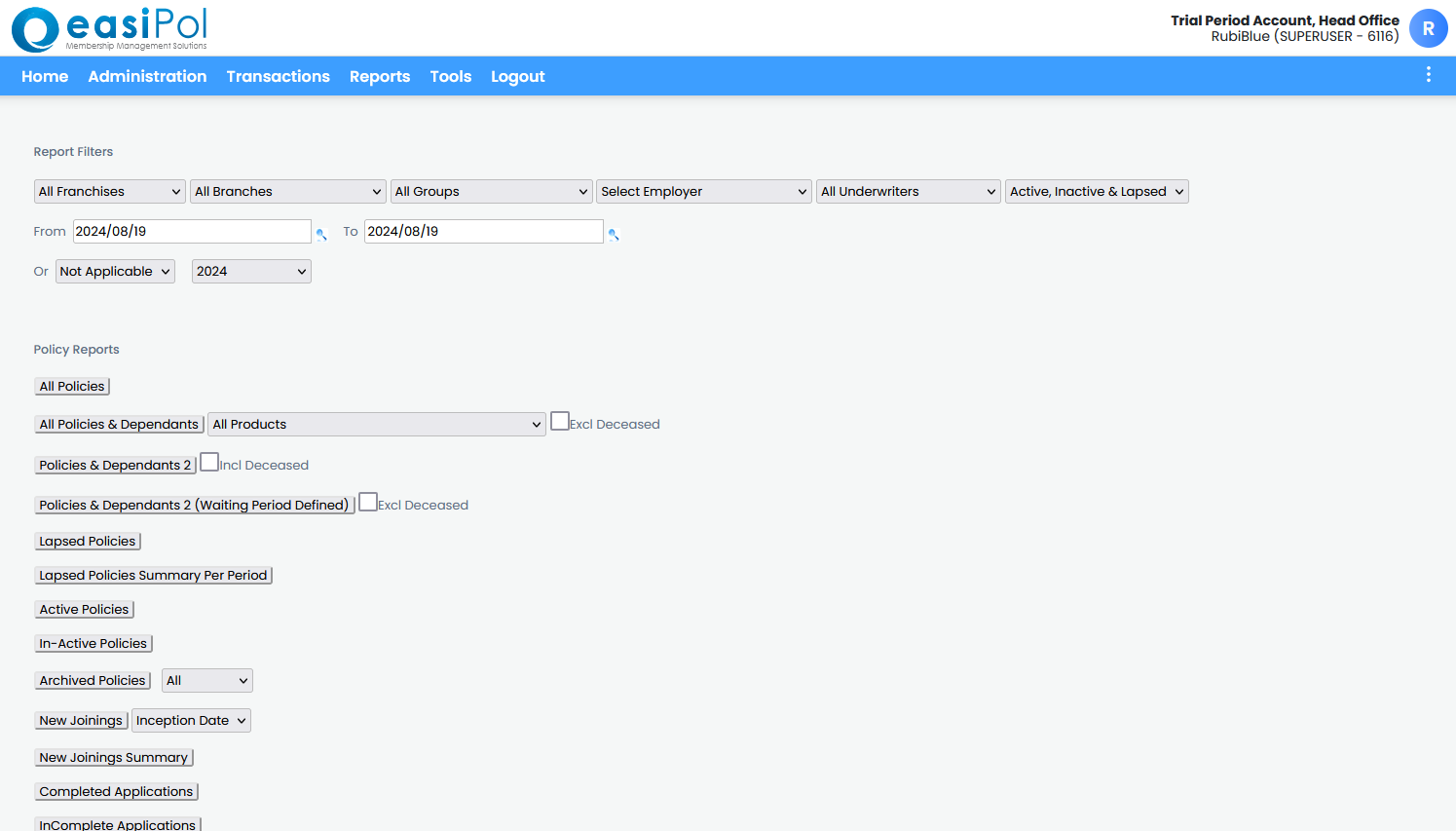The image size is (1456, 831).
Task: Click the Lapsed Policies Summary Per Period button
Action: [153, 575]
